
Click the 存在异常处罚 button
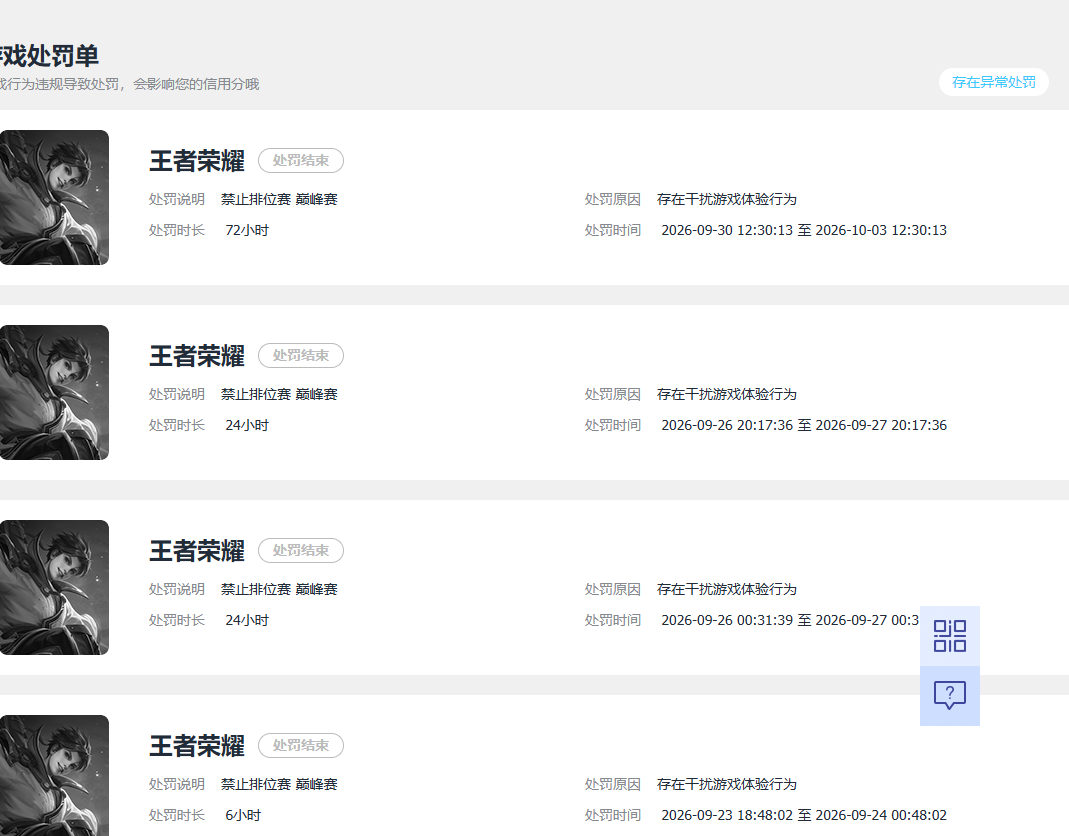[993, 83]
